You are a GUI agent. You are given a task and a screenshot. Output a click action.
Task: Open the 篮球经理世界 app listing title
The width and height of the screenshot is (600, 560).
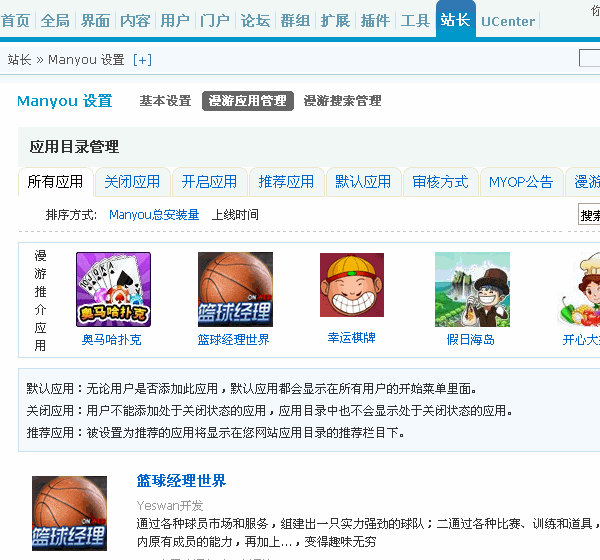[x=181, y=481]
